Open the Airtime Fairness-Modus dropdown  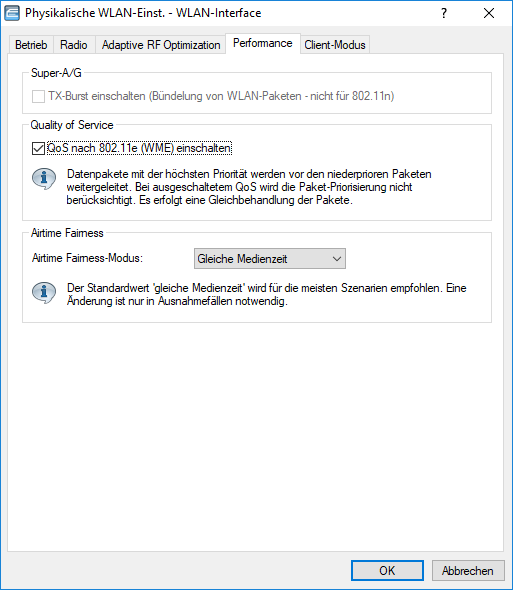269,259
